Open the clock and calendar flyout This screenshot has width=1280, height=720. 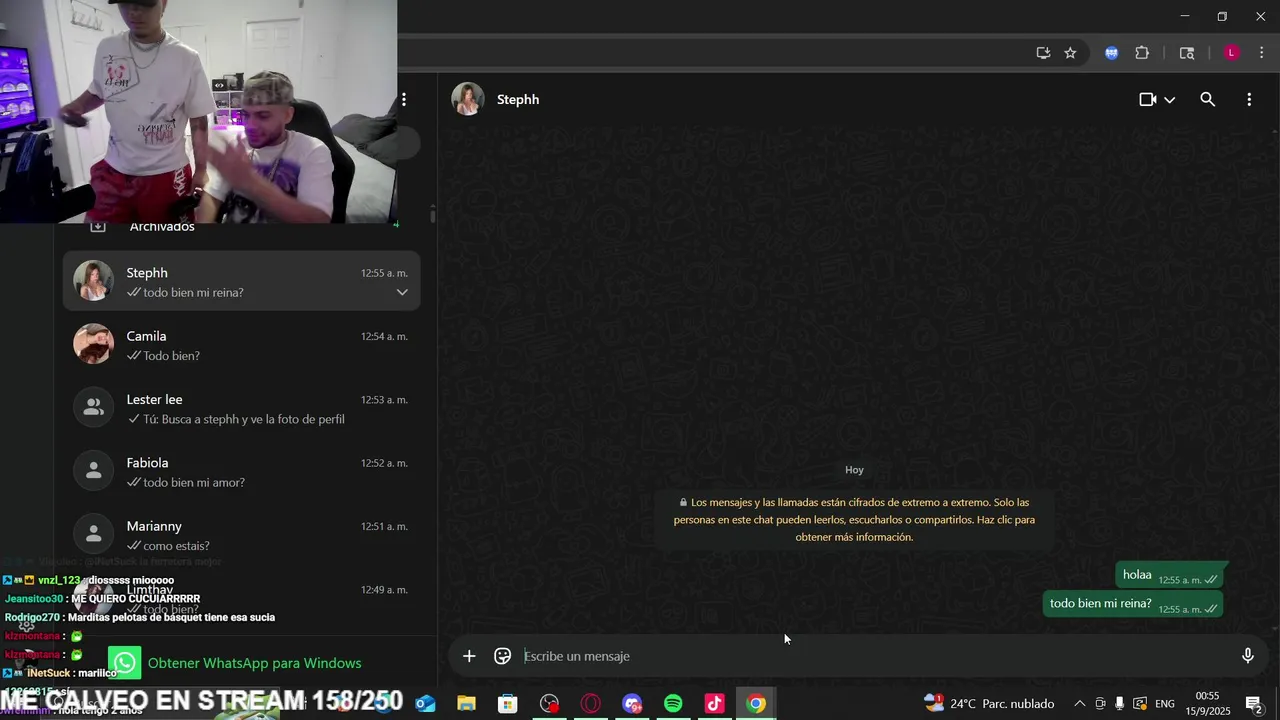[1207, 703]
